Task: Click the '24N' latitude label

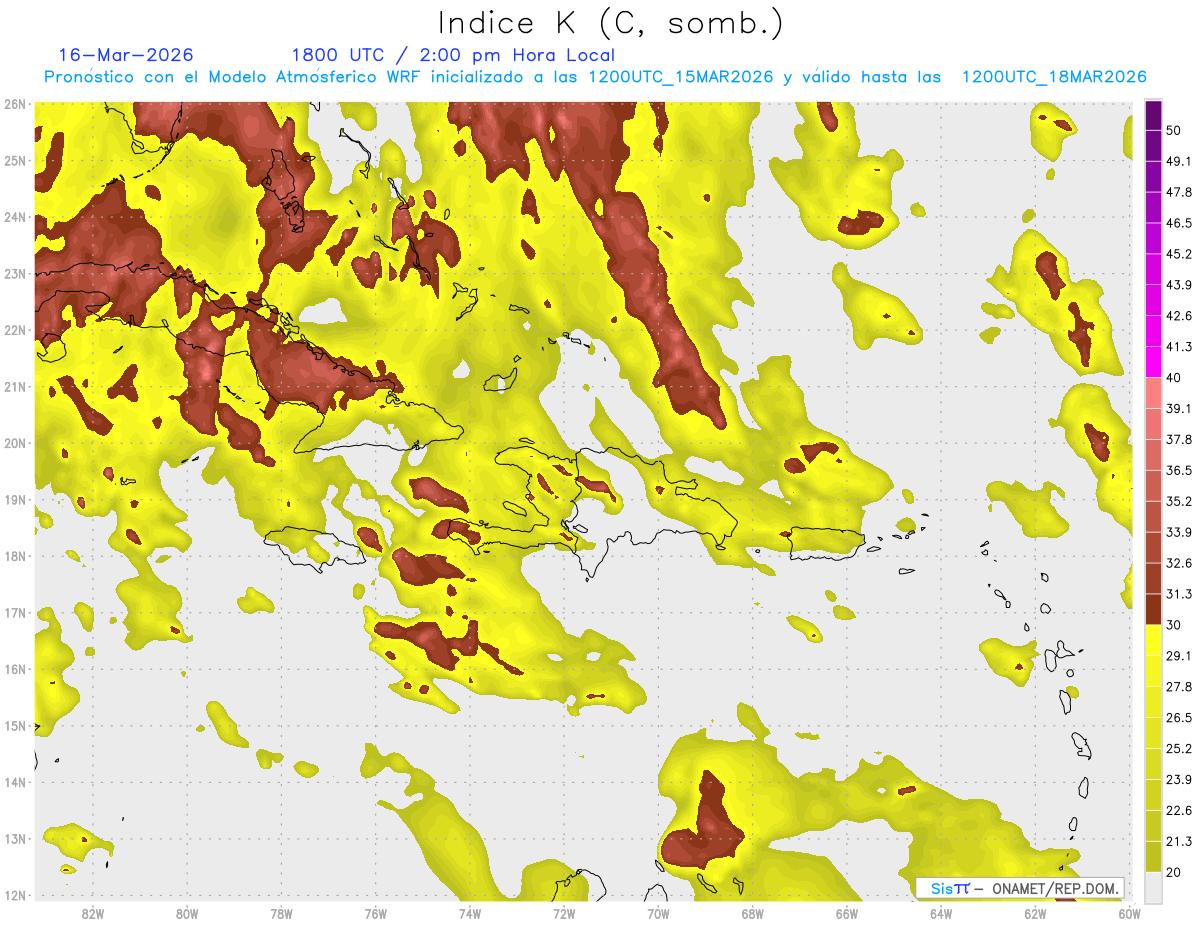Action: [x=15, y=217]
